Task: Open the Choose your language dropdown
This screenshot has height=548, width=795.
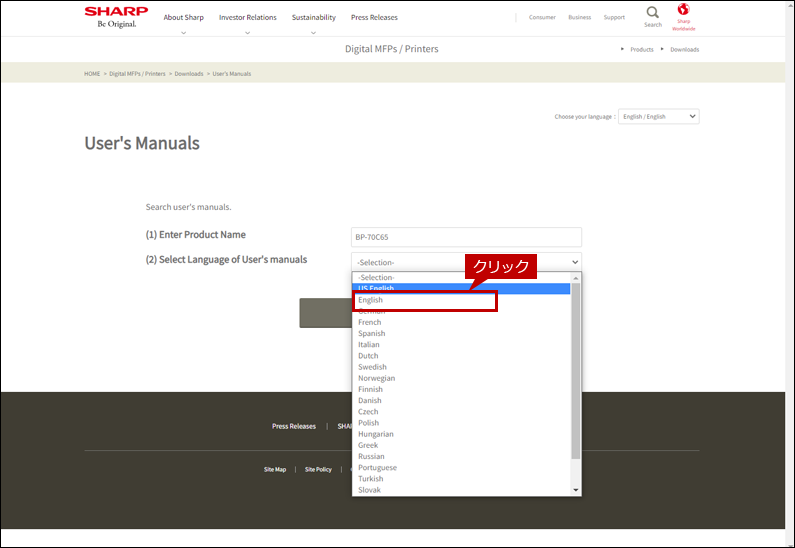Action: coord(659,117)
